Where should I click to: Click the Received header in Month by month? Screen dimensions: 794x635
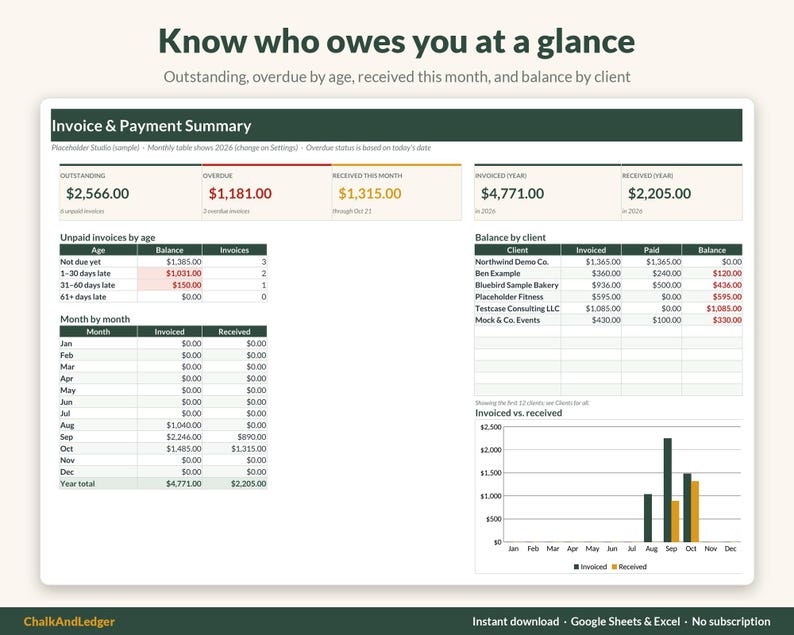234,332
